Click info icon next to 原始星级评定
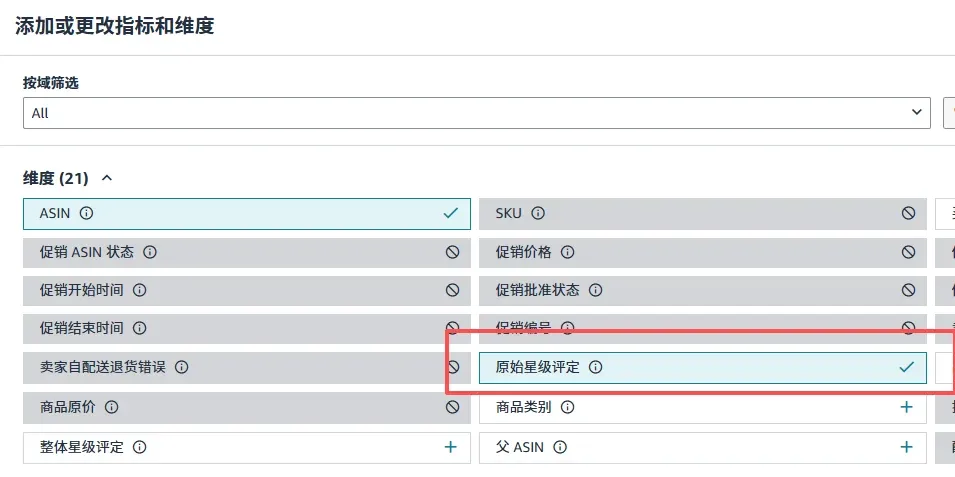 (x=596, y=367)
